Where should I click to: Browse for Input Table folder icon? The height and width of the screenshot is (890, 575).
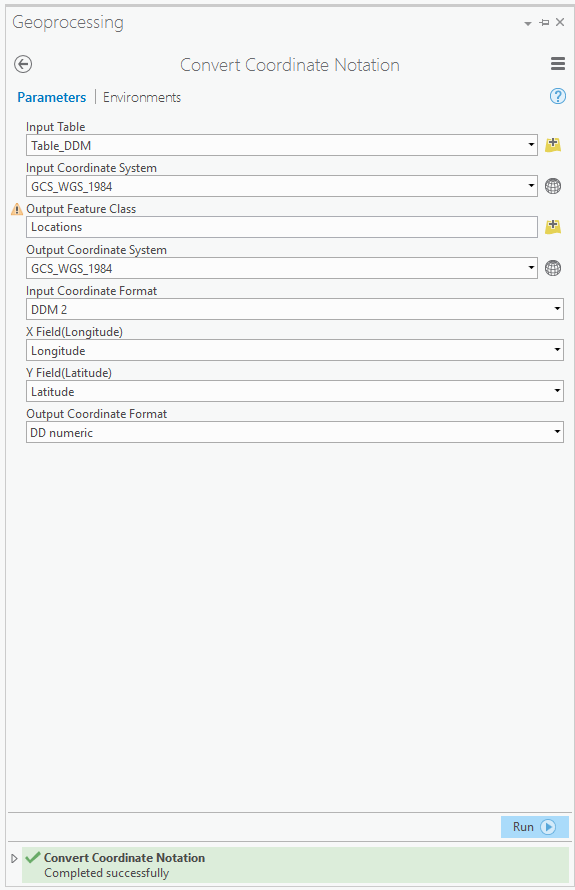pos(553,145)
